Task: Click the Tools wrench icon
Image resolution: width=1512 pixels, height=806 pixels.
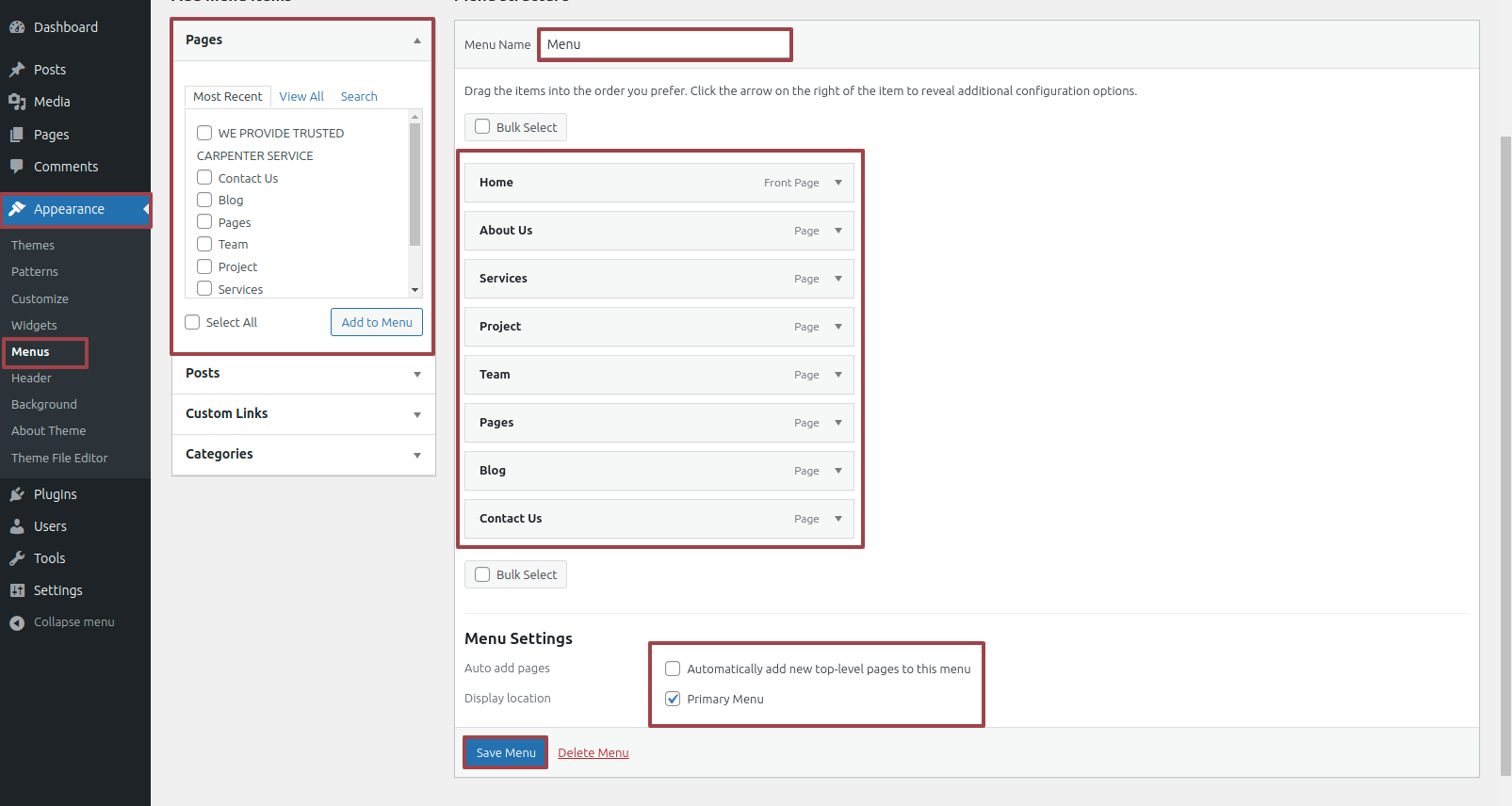Action: pyautogui.click(x=17, y=558)
